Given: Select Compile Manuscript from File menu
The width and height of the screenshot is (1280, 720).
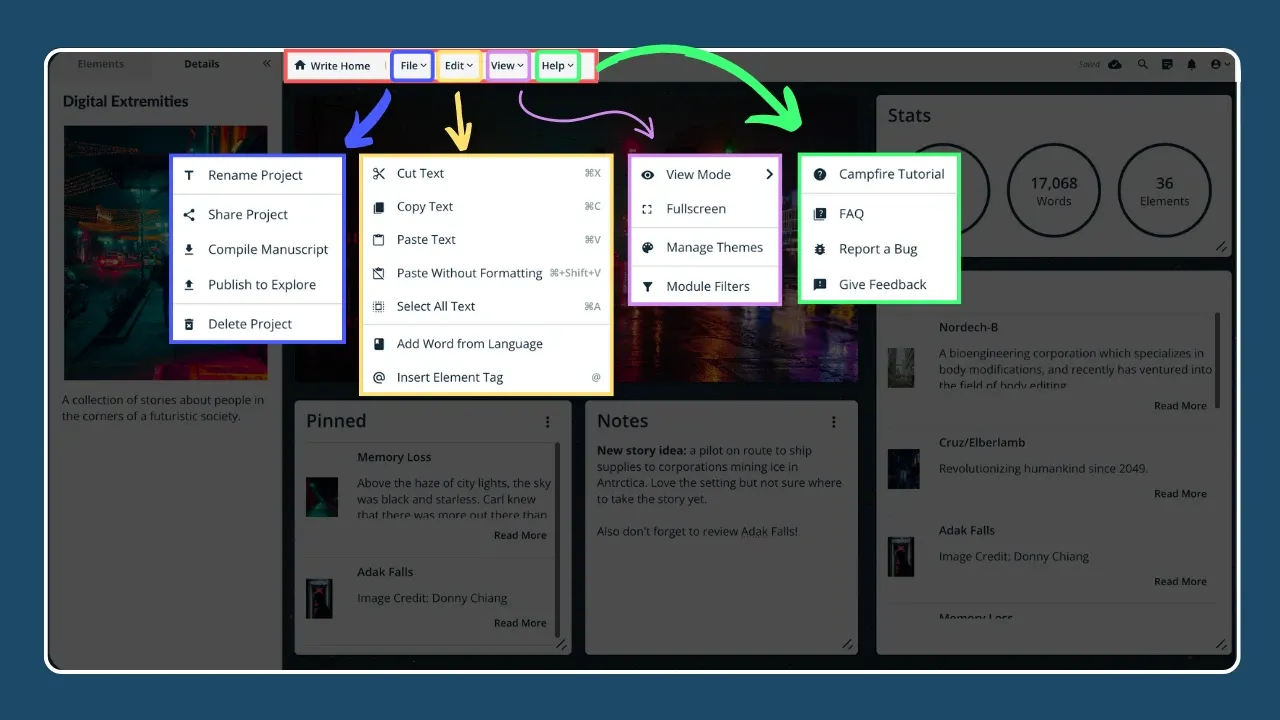Looking at the screenshot, I should click(x=267, y=250).
